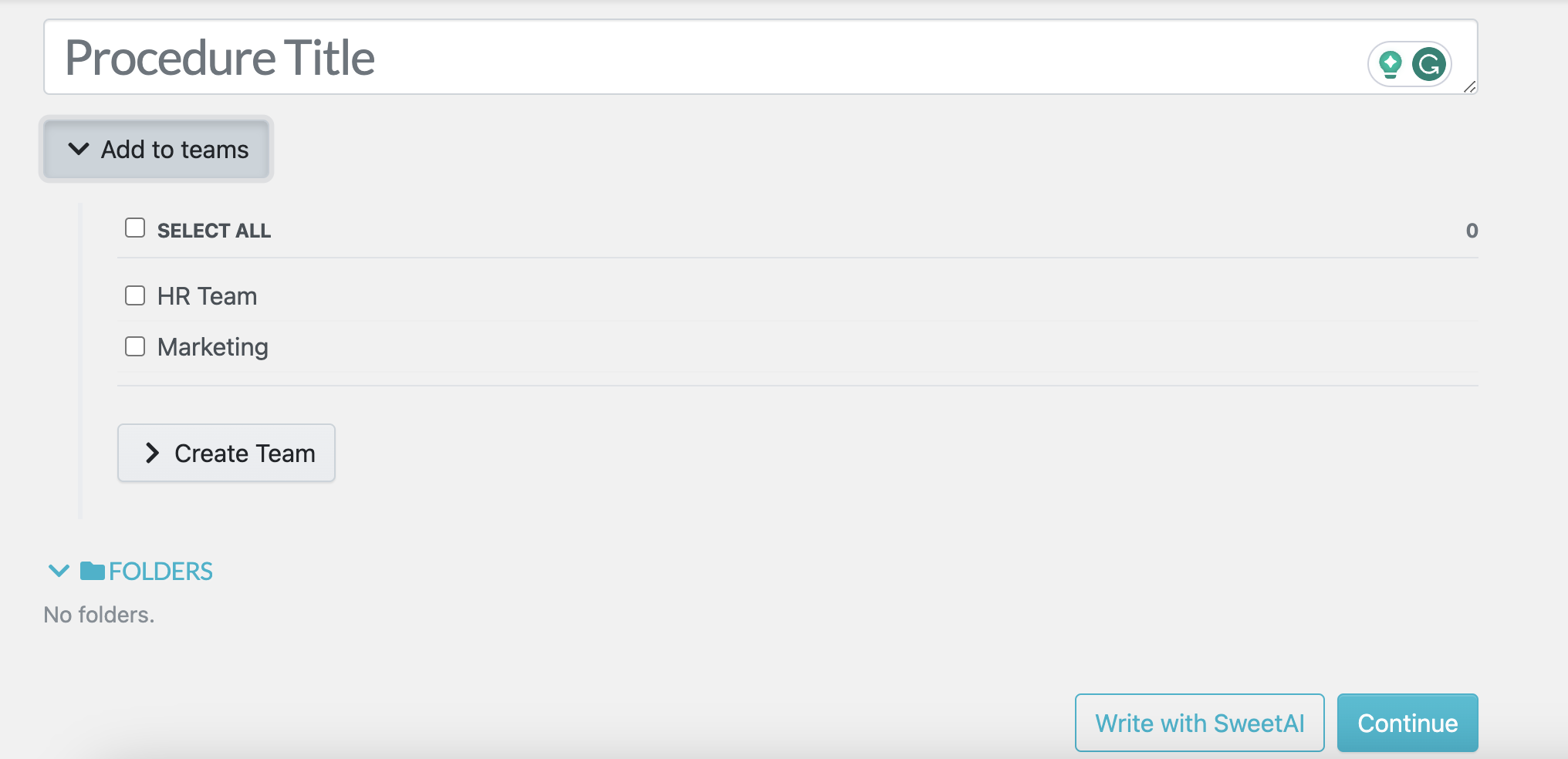Enable the Marketing team checkbox
The height and width of the screenshot is (759, 1568).
(x=135, y=346)
